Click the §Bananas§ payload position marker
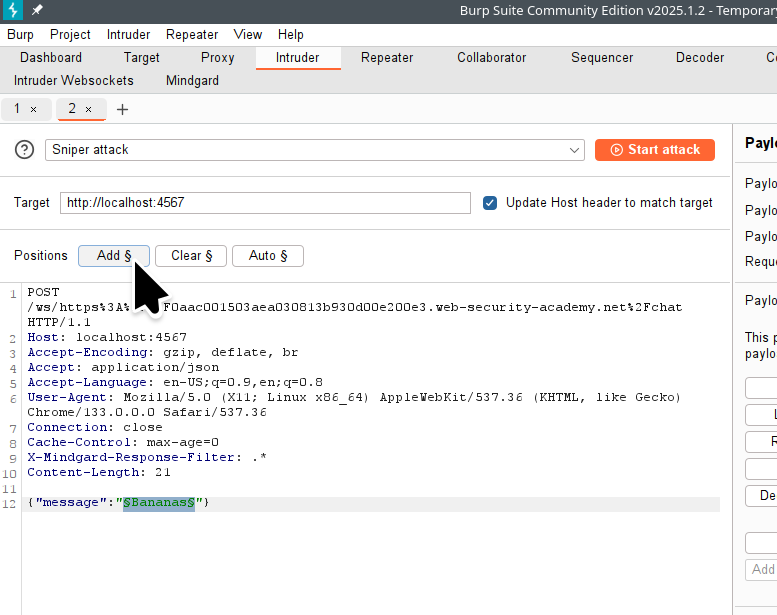Viewport: 777px width, 615px height. pos(159,503)
